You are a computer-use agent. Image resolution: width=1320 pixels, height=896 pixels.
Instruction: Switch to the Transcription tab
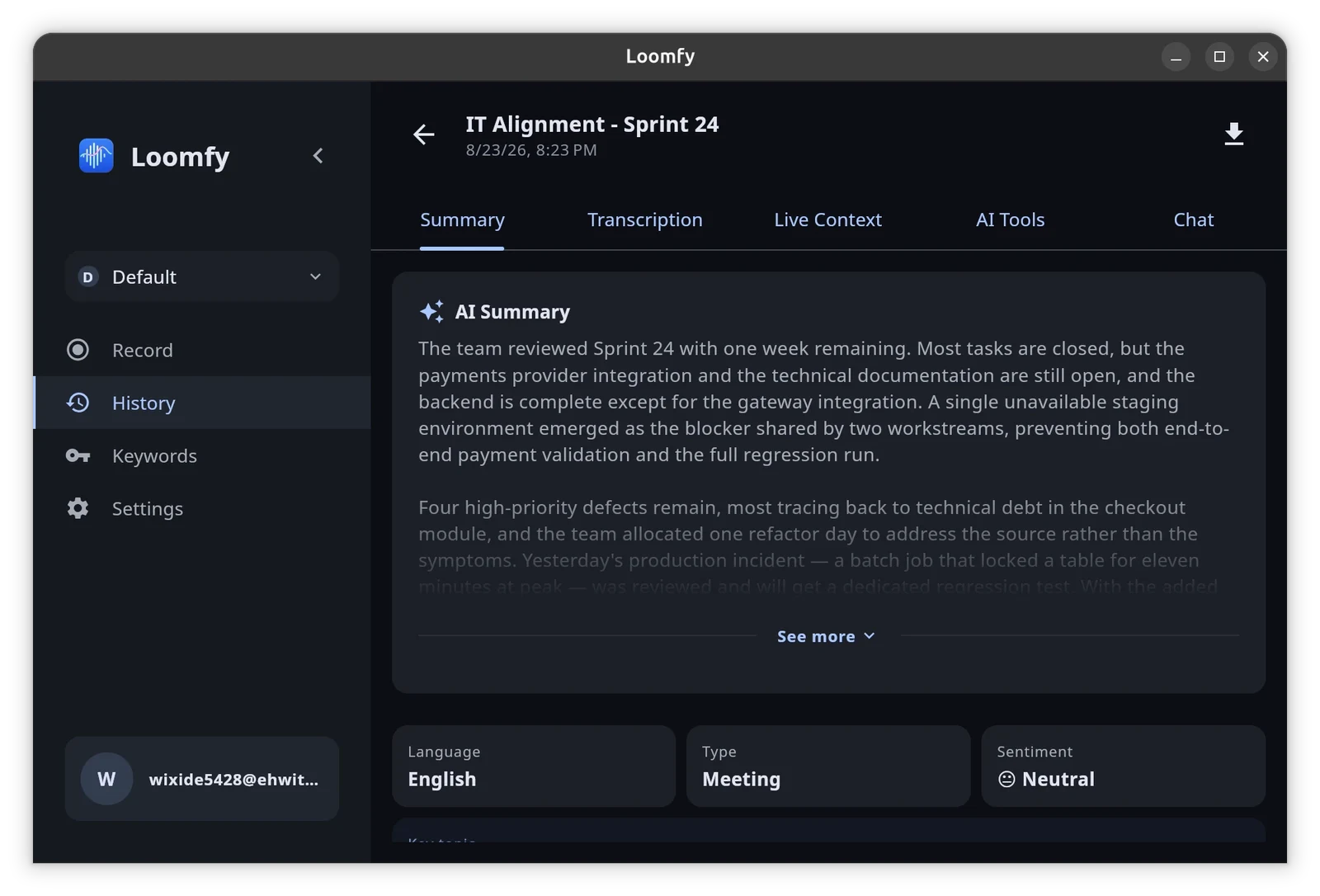644,219
